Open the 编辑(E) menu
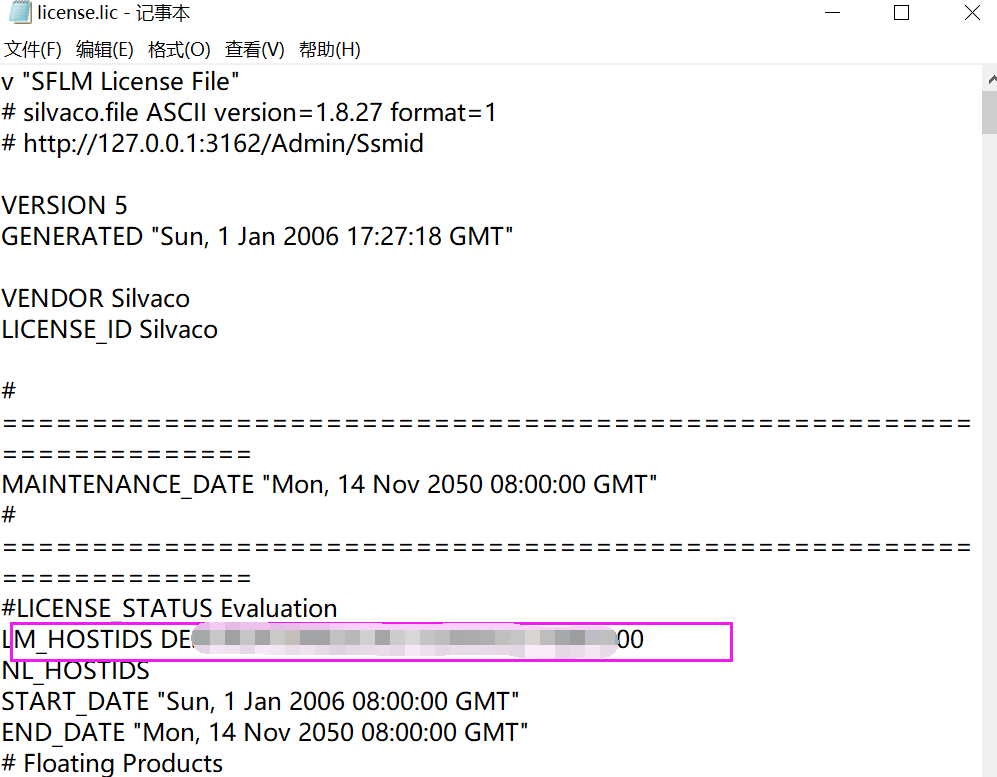997x777 pixels. 105,50
